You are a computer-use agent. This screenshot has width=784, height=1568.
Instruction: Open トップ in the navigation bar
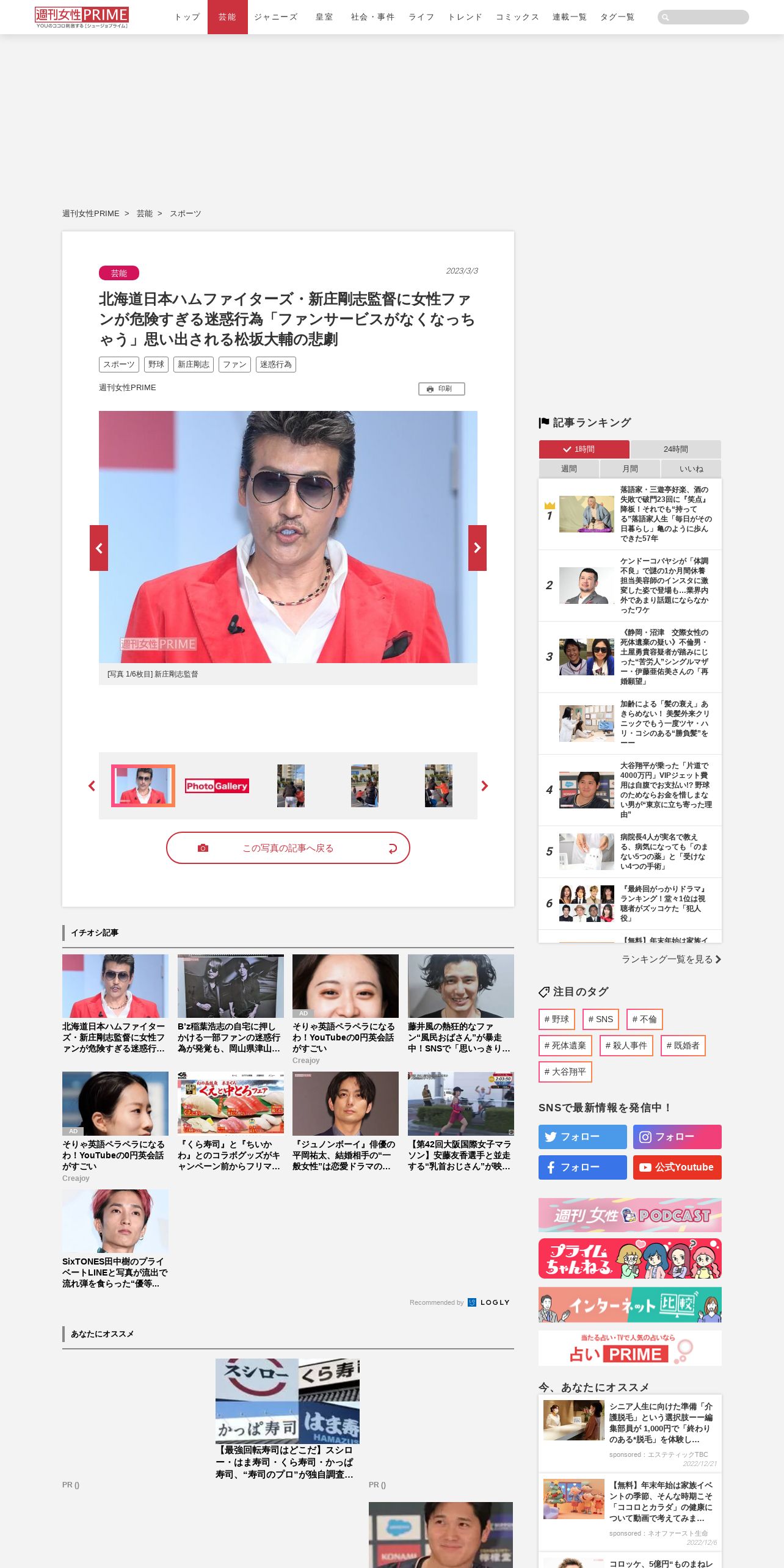(x=187, y=17)
